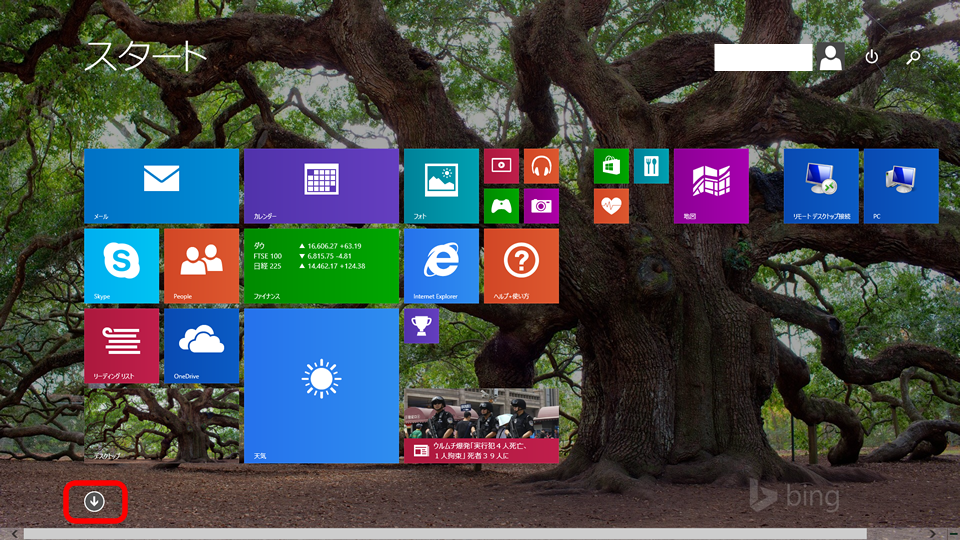Launch Skype from its tile
Screen dimensions: 960x540
click(121, 265)
